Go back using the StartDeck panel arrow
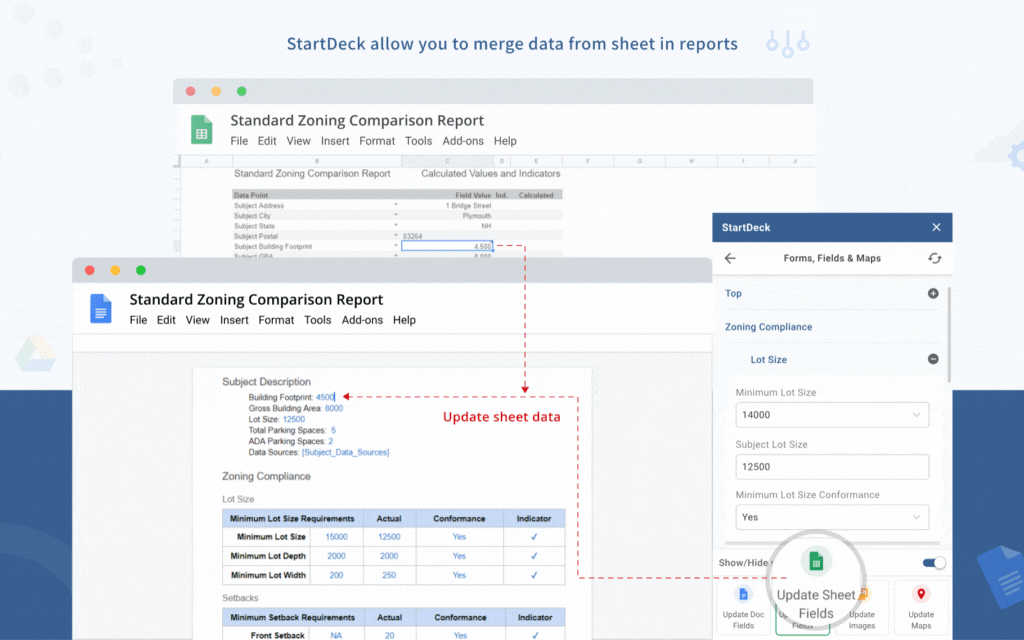 [x=730, y=259]
